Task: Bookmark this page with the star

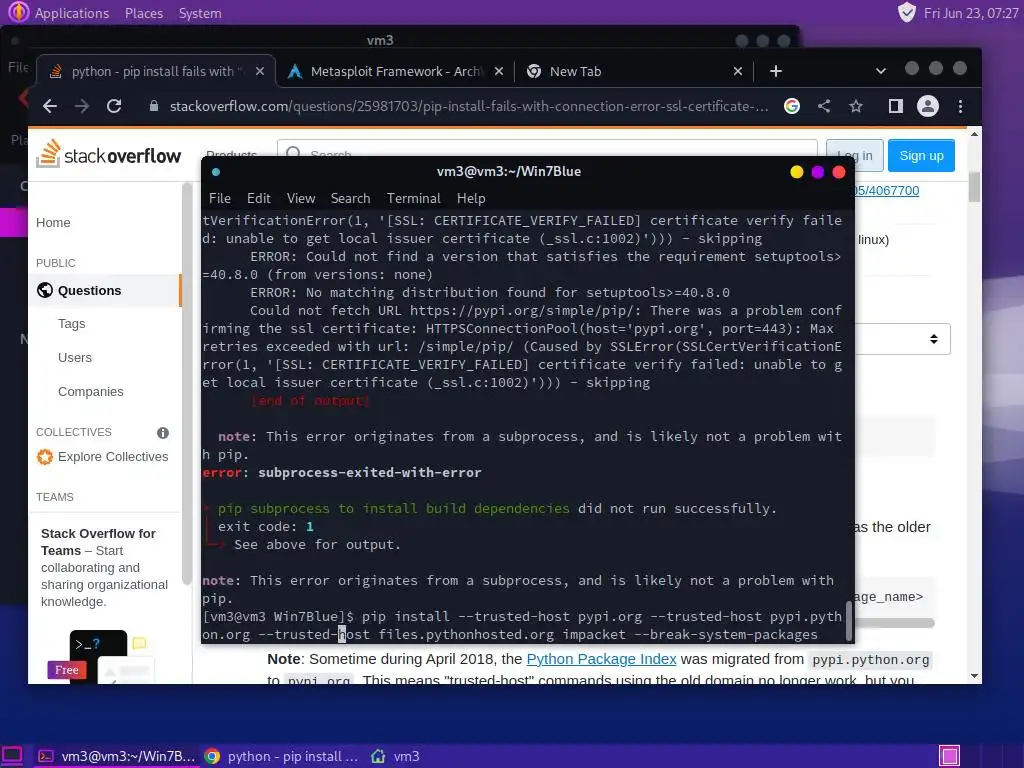Action: pyautogui.click(x=856, y=106)
